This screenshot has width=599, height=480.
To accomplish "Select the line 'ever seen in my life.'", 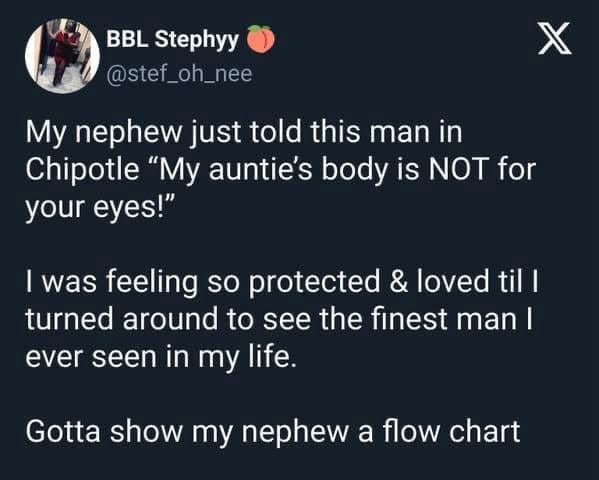I will tap(161, 357).
